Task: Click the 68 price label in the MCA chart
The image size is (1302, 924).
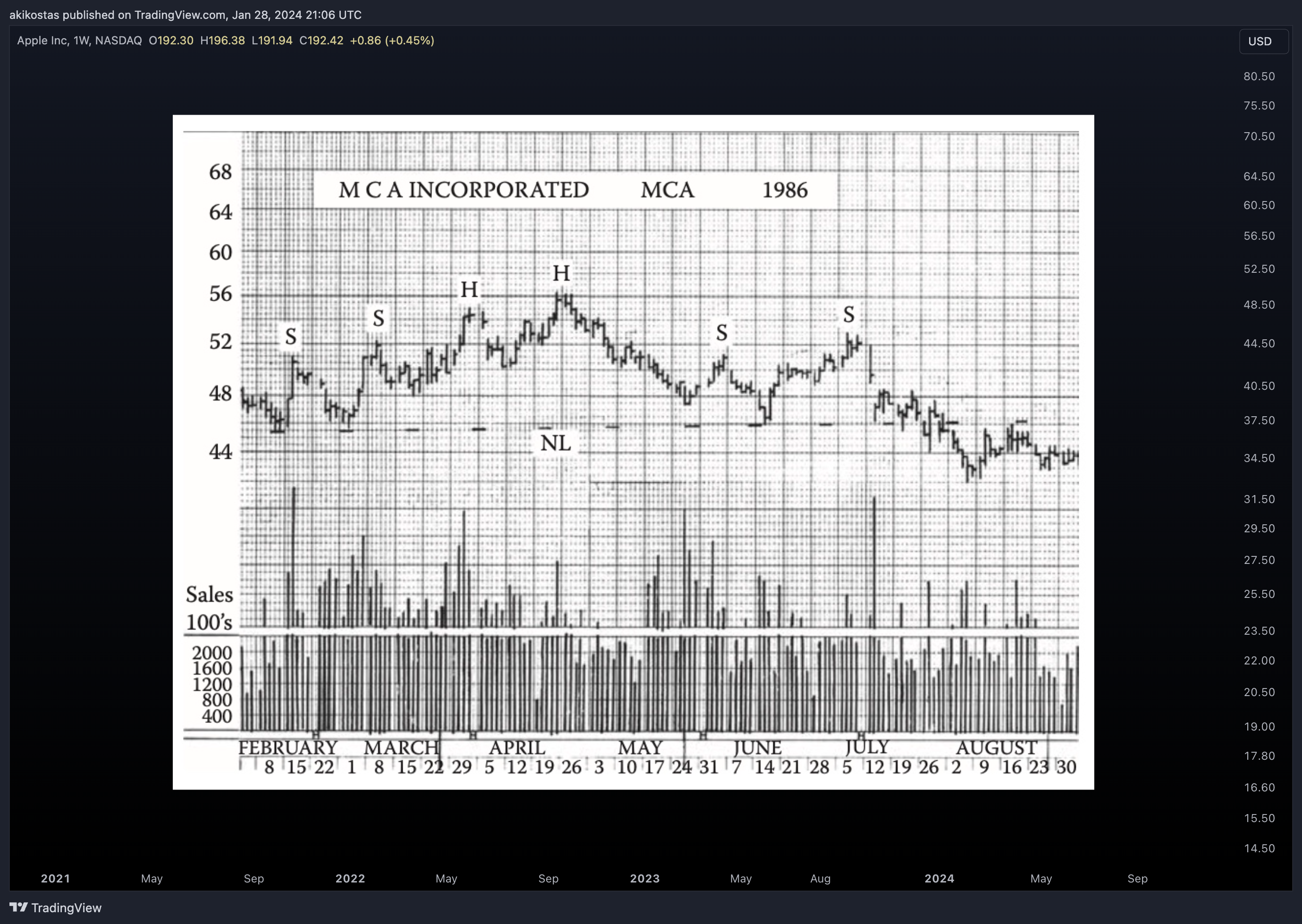Action: [x=220, y=172]
